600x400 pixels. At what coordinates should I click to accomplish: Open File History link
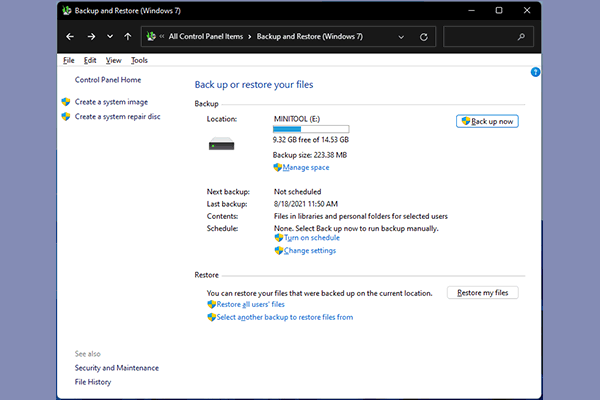click(x=93, y=382)
